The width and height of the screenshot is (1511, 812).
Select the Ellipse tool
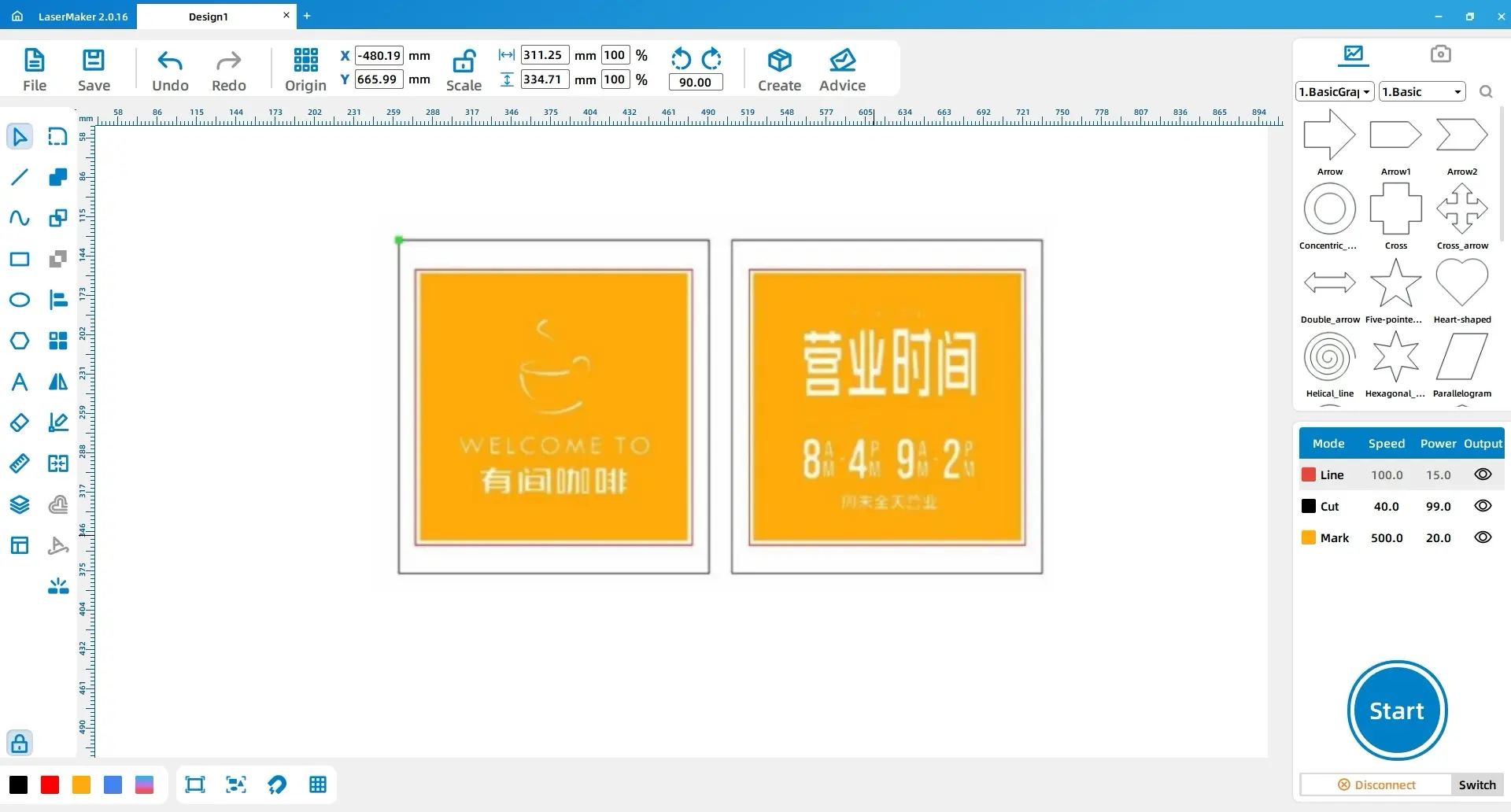pos(20,300)
